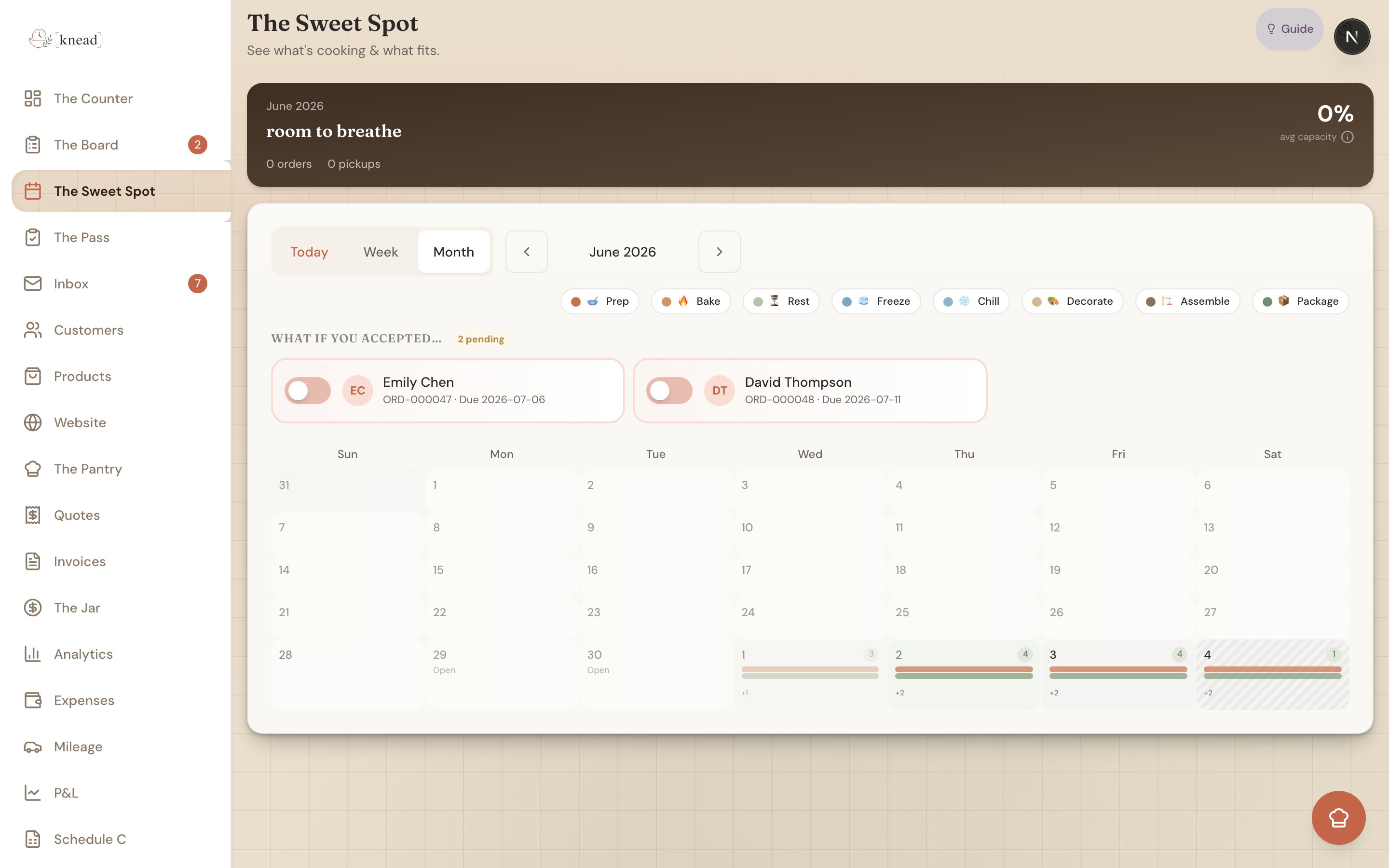Click the 0 orders summary text

tap(289, 163)
